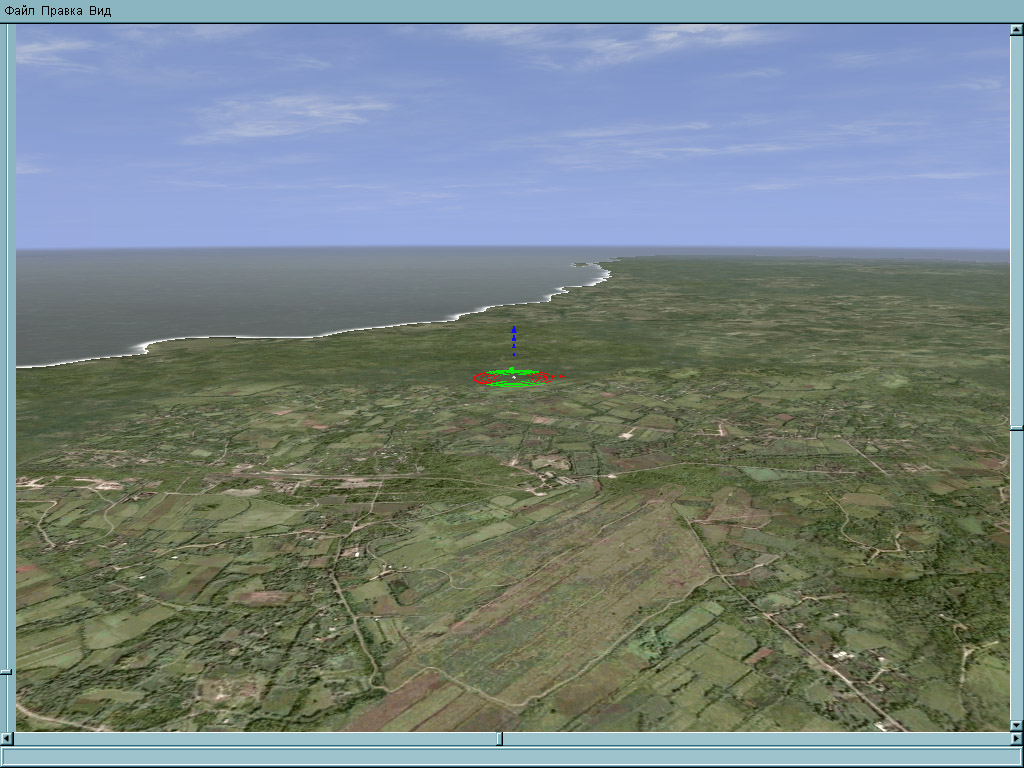This screenshot has width=1024, height=768.
Task: Click the horizontal scrollbar thumb marker
Action: (x=500, y=739)
